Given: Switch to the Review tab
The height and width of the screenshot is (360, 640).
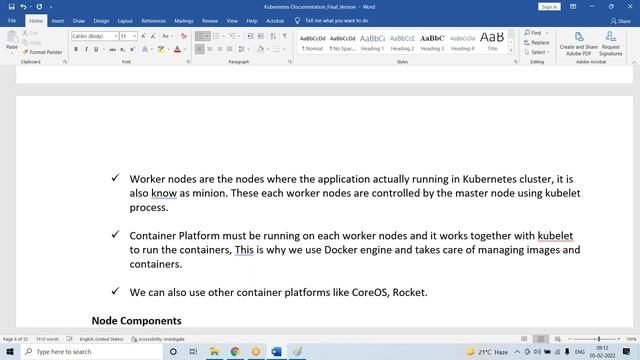Looking at the screenshot, I should [x=210, y=20].
